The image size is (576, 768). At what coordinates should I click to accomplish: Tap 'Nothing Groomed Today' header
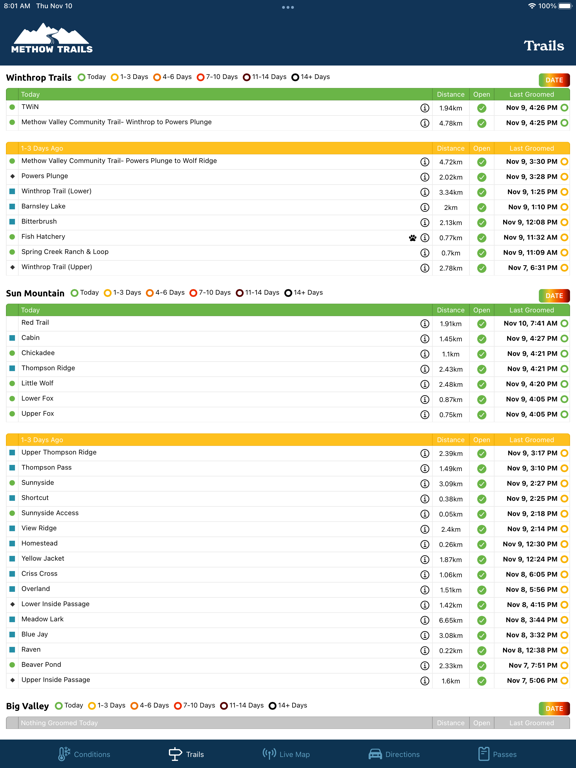tap(288, 722)
